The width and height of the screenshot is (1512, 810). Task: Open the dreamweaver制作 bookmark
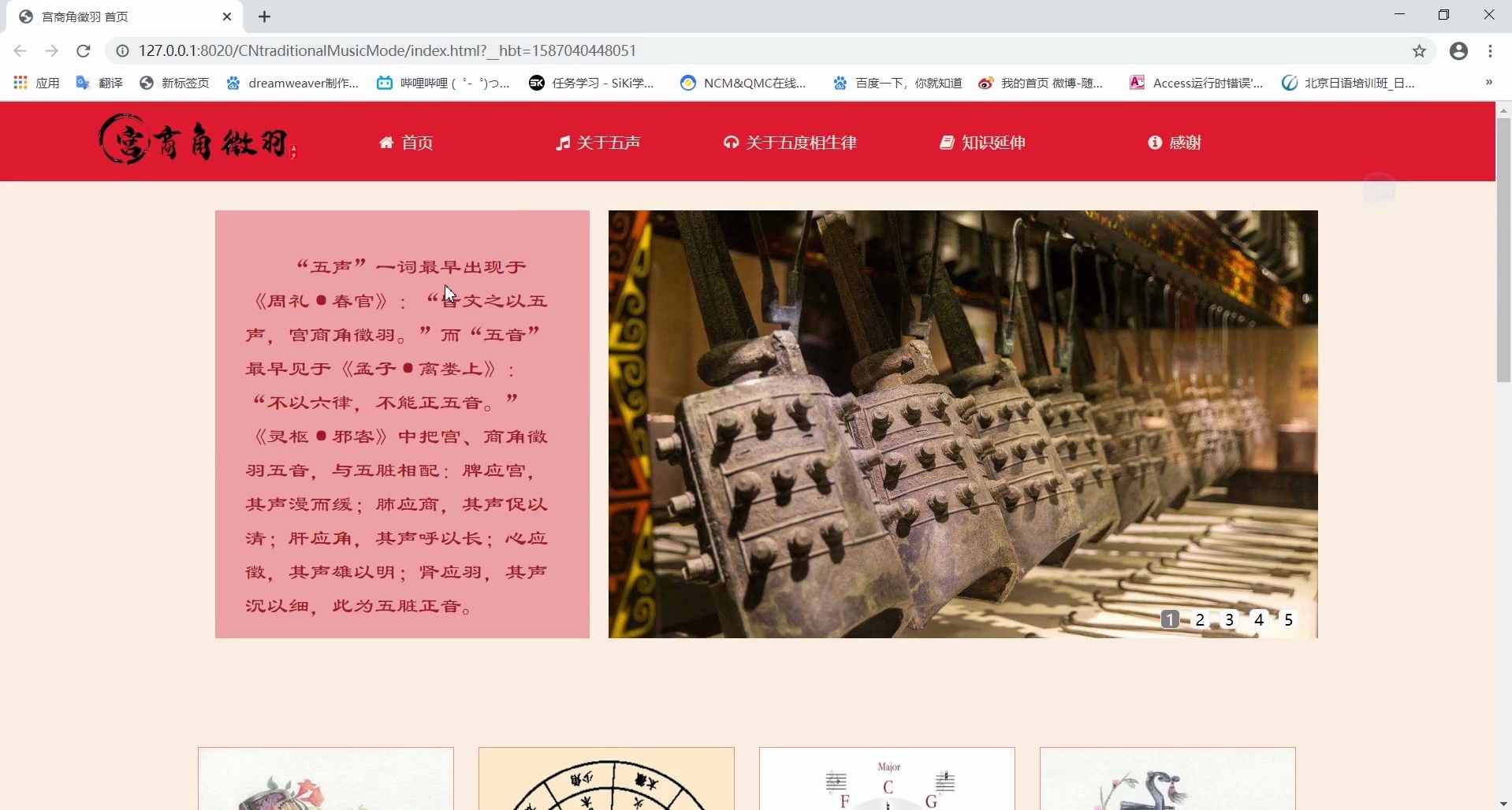292,83
